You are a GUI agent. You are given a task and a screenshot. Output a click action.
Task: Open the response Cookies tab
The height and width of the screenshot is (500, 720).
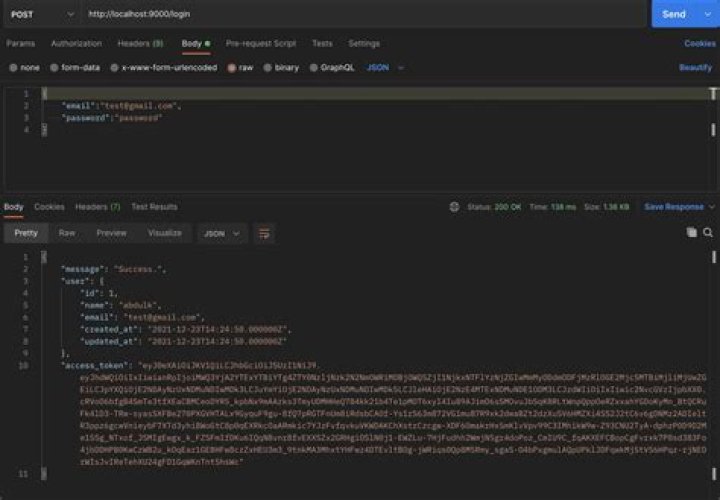point(49,207)
